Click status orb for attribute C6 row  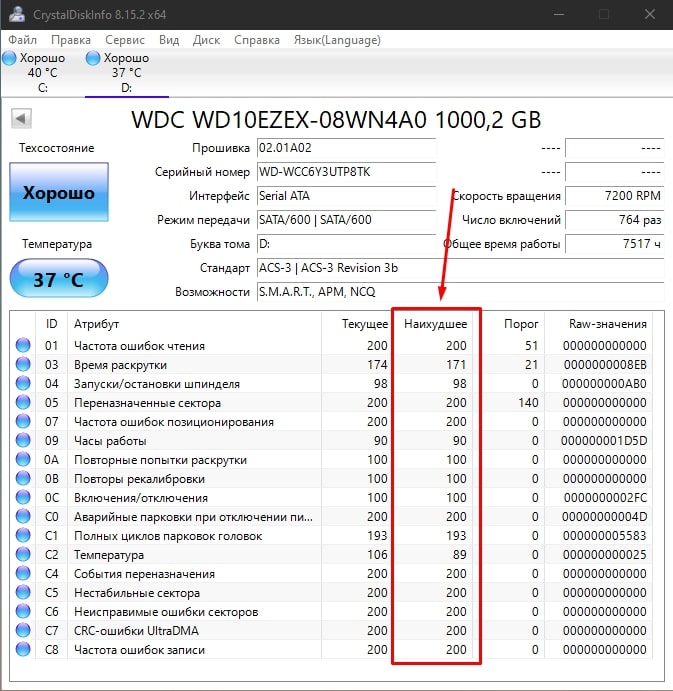tap(23, 611)
